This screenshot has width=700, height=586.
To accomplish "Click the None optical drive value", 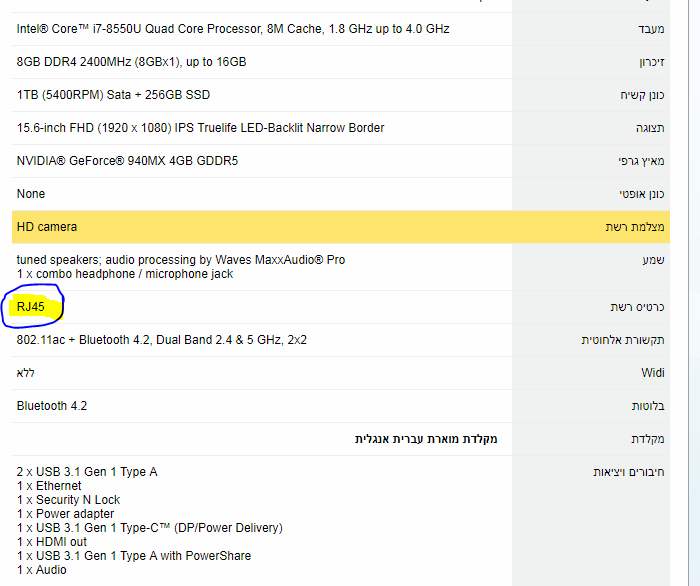I will [x=31, y=194].
